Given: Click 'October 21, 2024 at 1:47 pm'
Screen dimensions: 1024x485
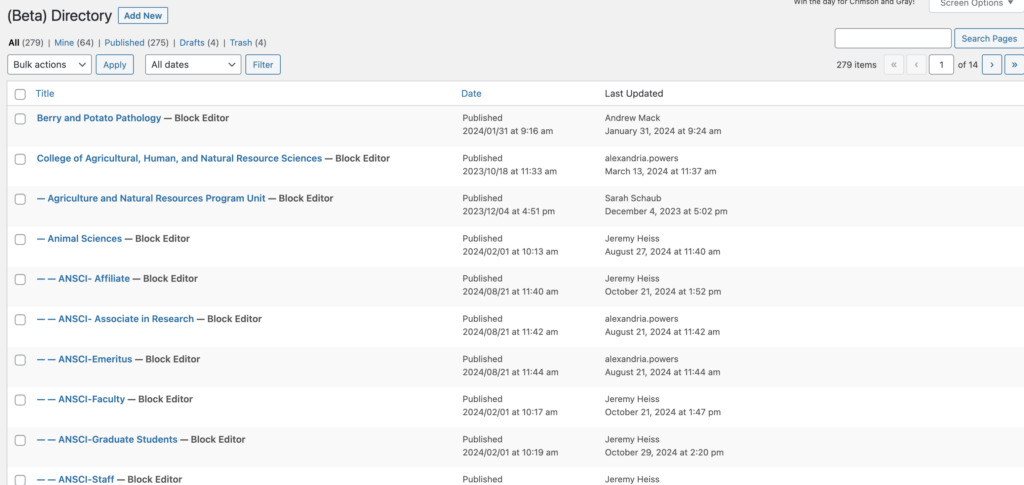Looking at the screenshot, I should pyautogui.click(x=663, y=413).
